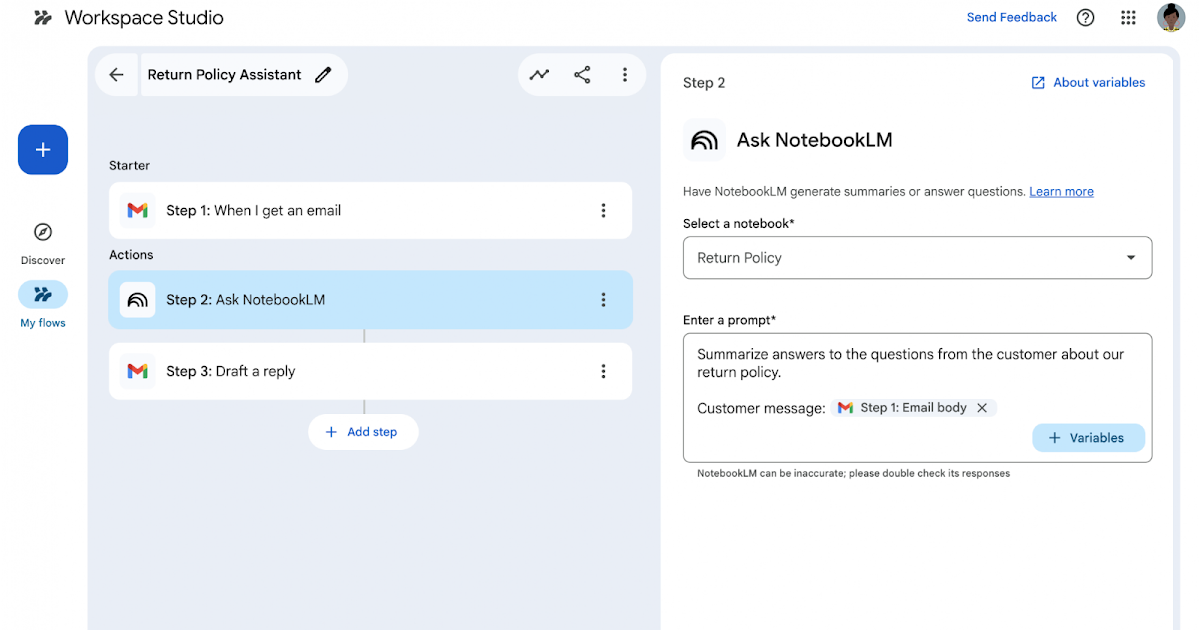Click the 'NotebookLM can be inaccurate' notice
The height and width of the screenshot is (630, 1200).
click(853, 473)
